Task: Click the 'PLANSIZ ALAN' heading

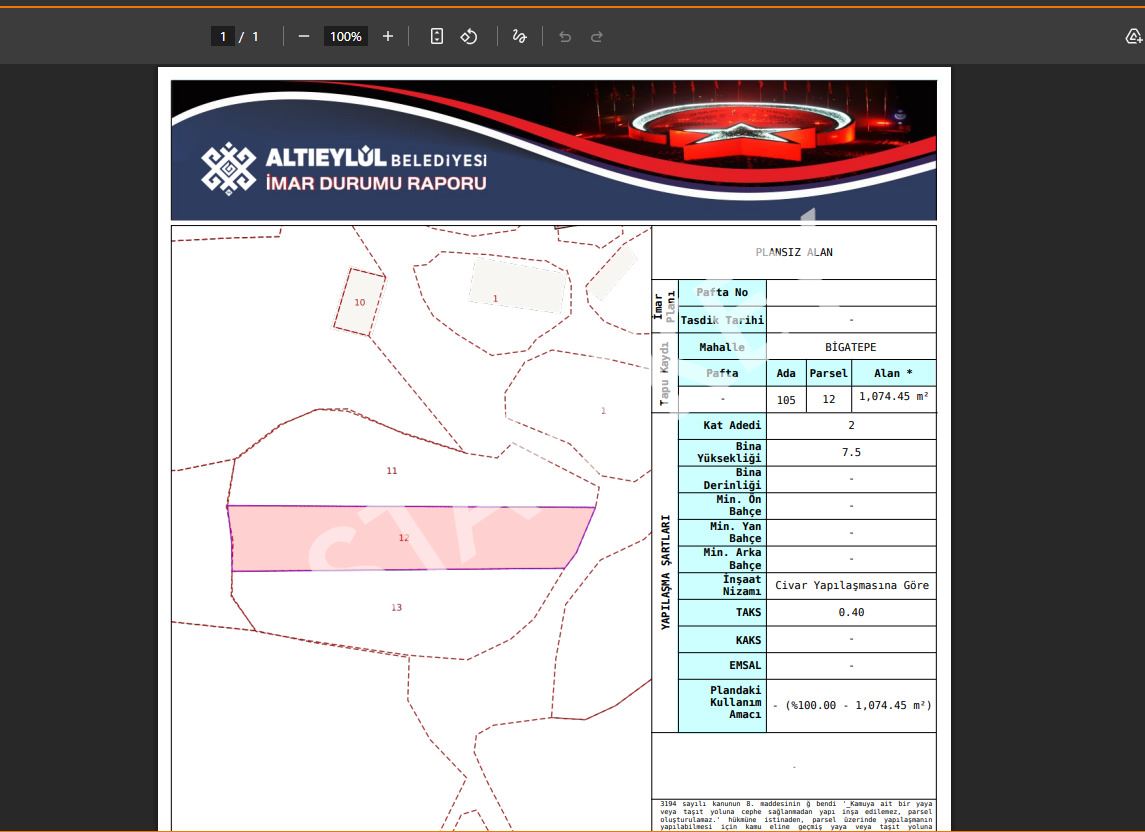Action: 794,252
